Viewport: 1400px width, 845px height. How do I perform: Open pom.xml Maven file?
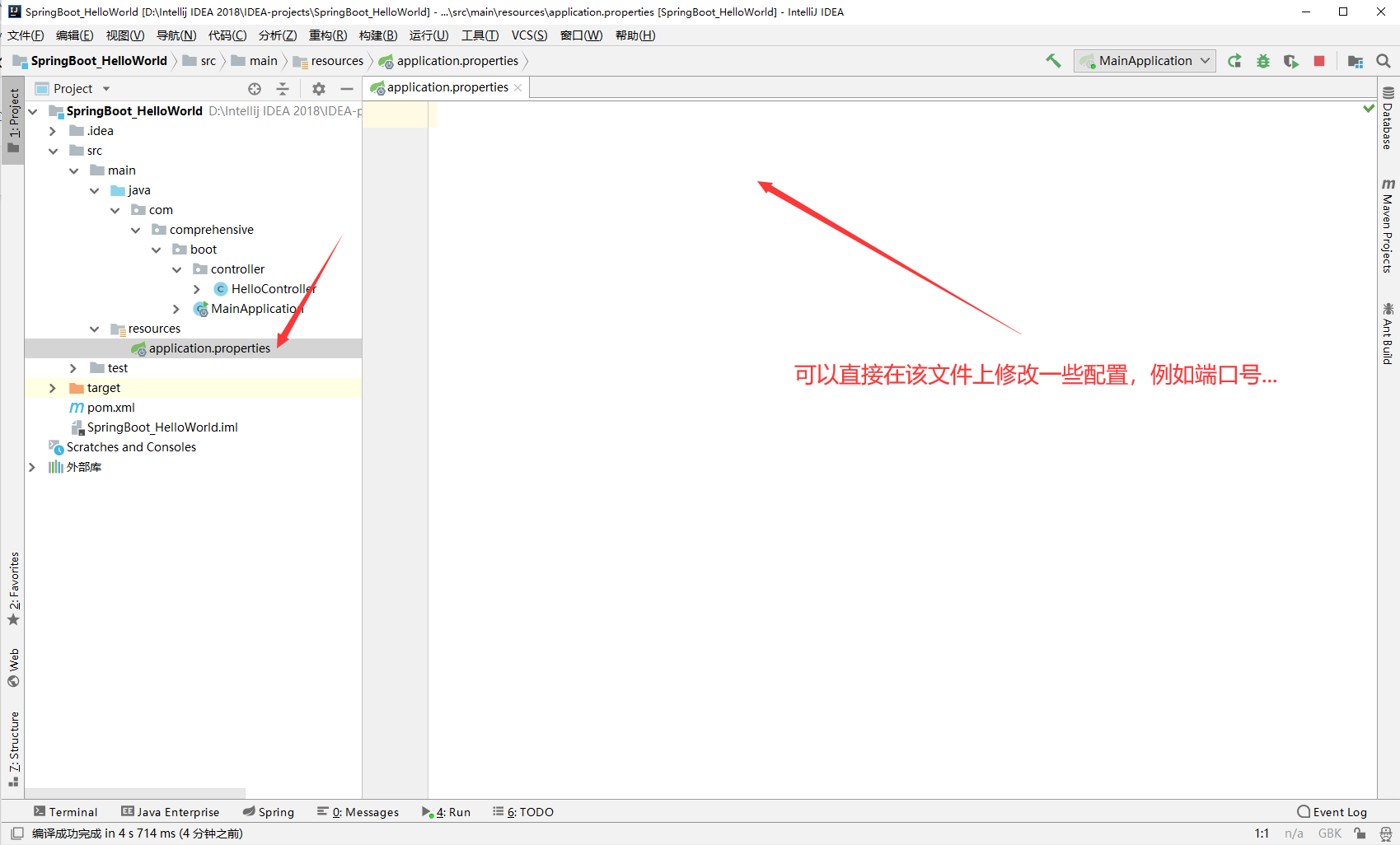(102, 408)
